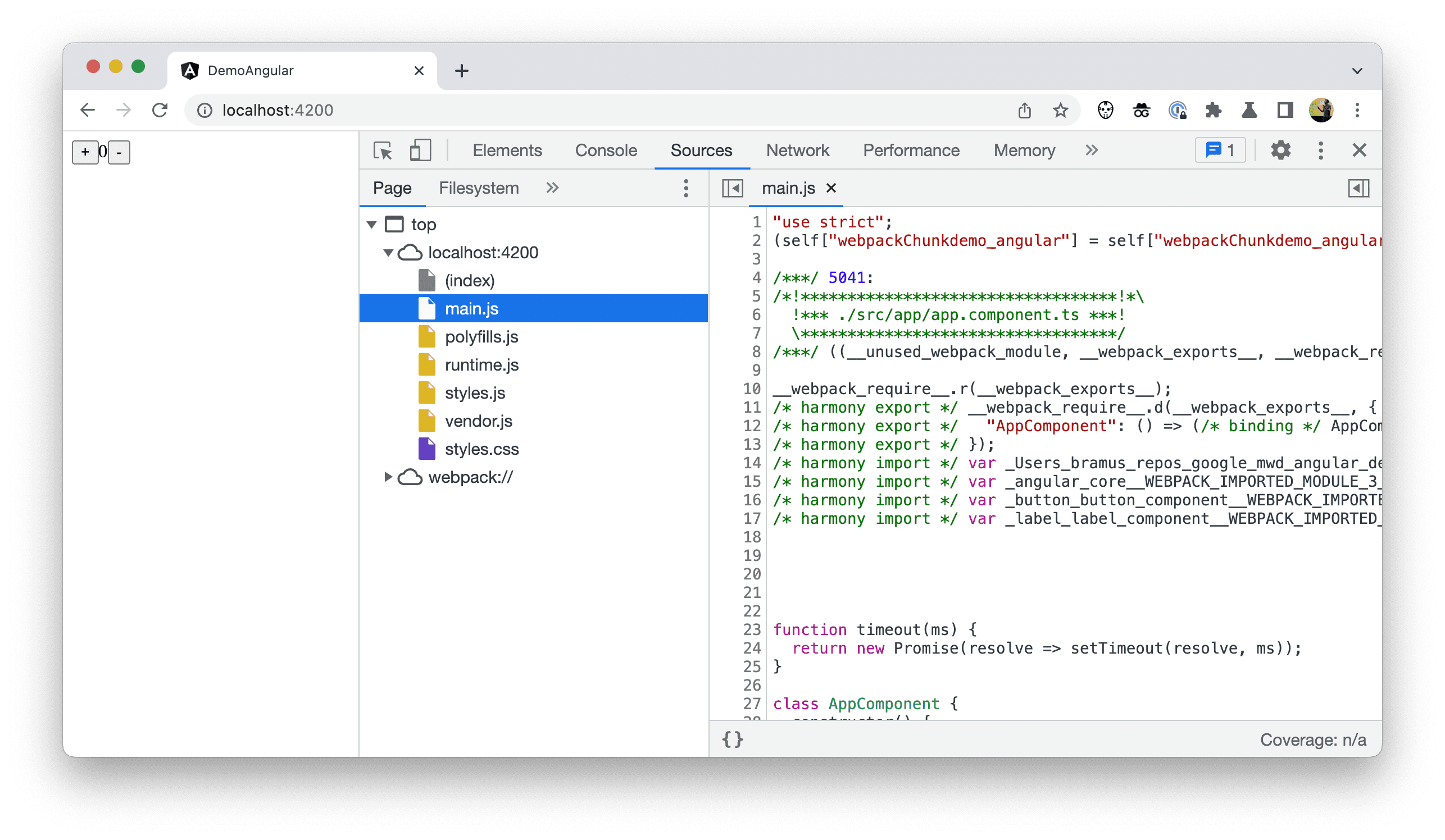Click the device toolbar toggle icon
Screen dimensions: 1445x840
(421, 151)
